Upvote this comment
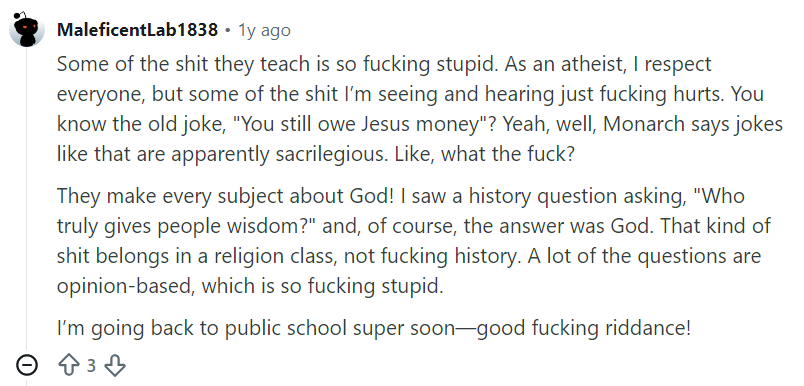Image resolution: width=804 pixels, height=386 pixels. tap(69, 365)
